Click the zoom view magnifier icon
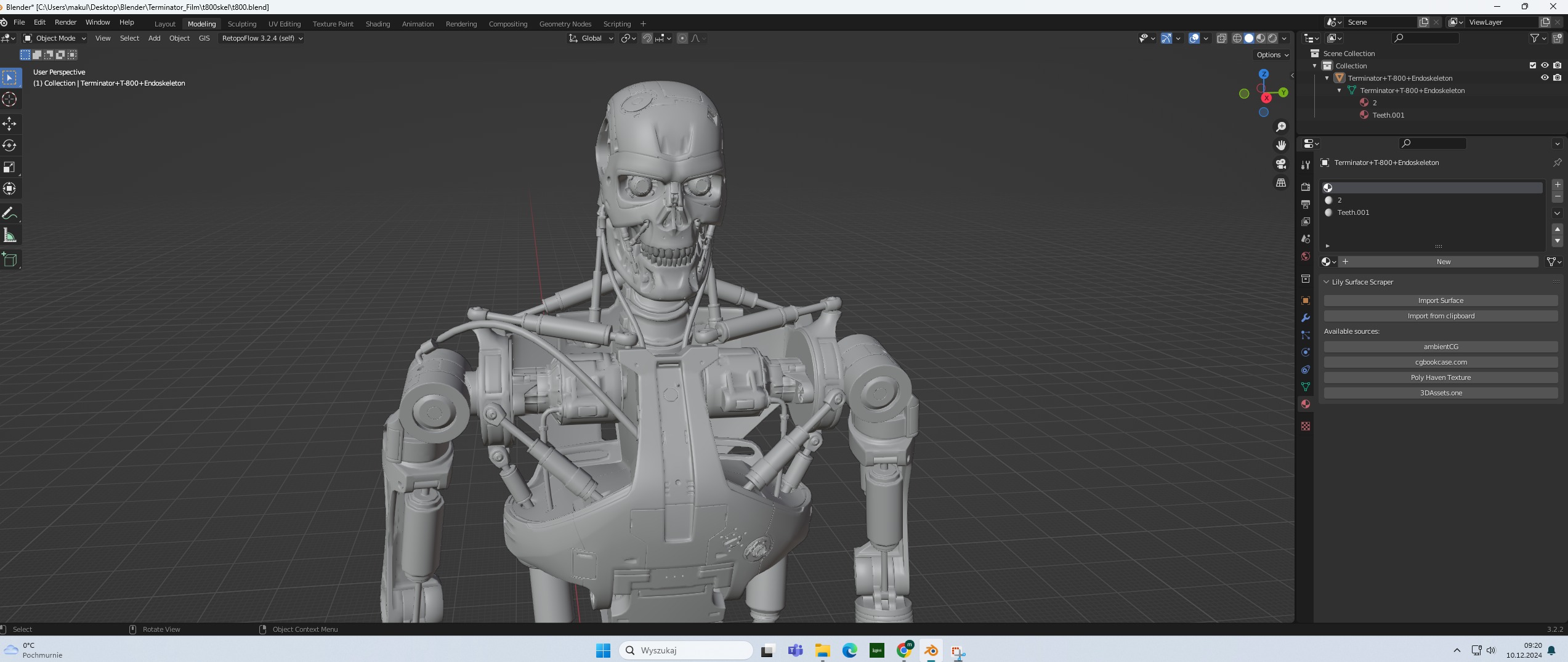The height and width of the screenshot is (662, 1568). (1281, 127)
